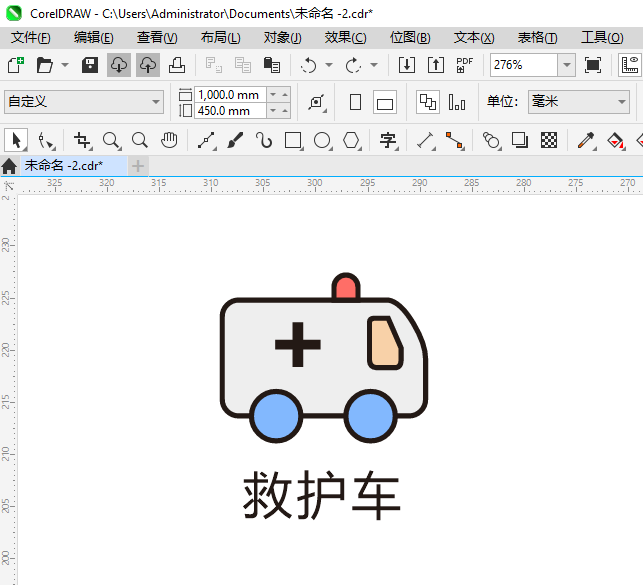Select the Artistic Media brush tool
643x585 pixels.
[x=235, y=141]
